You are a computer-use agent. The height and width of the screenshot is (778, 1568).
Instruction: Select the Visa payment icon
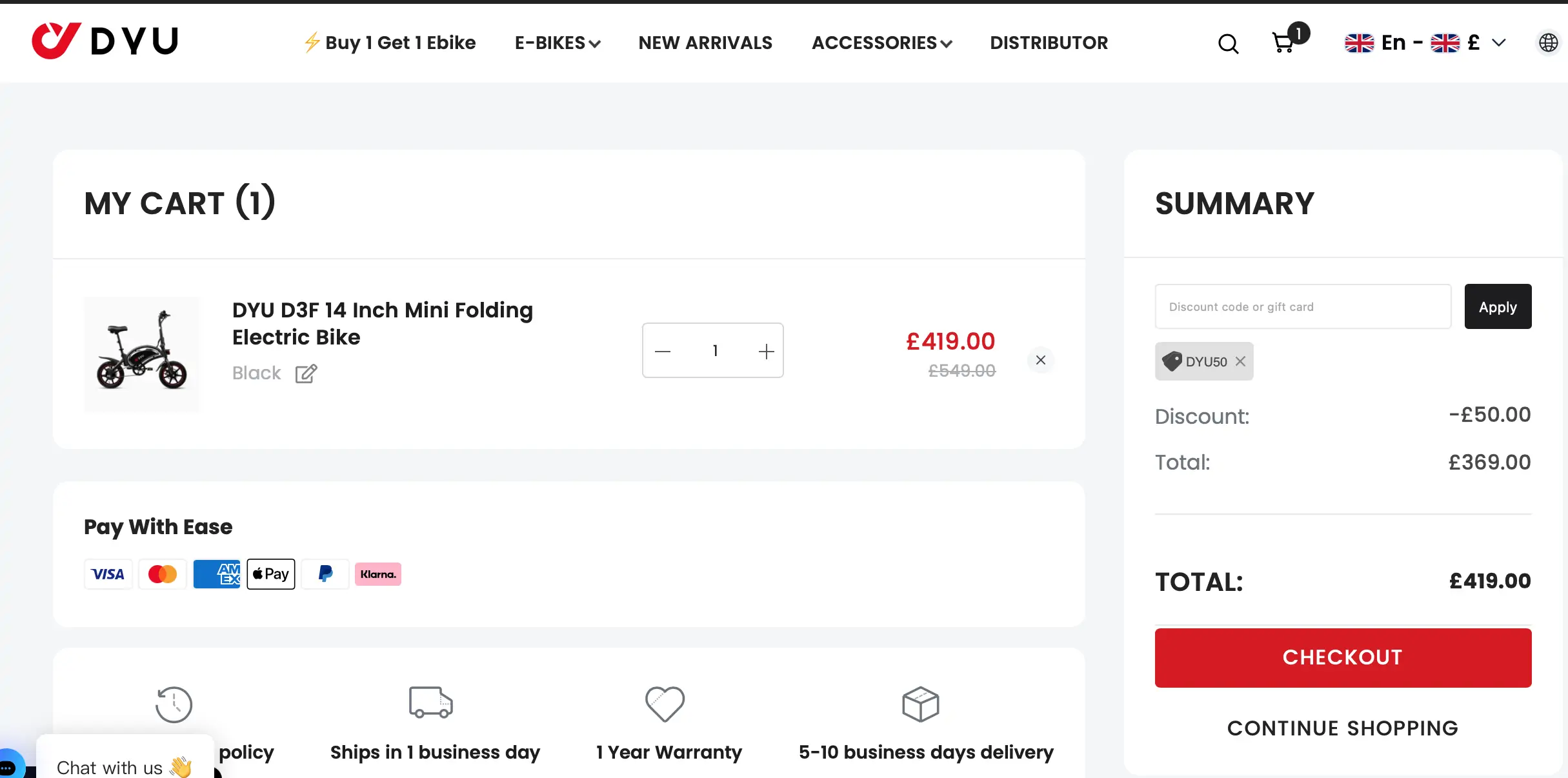[108, 574]
